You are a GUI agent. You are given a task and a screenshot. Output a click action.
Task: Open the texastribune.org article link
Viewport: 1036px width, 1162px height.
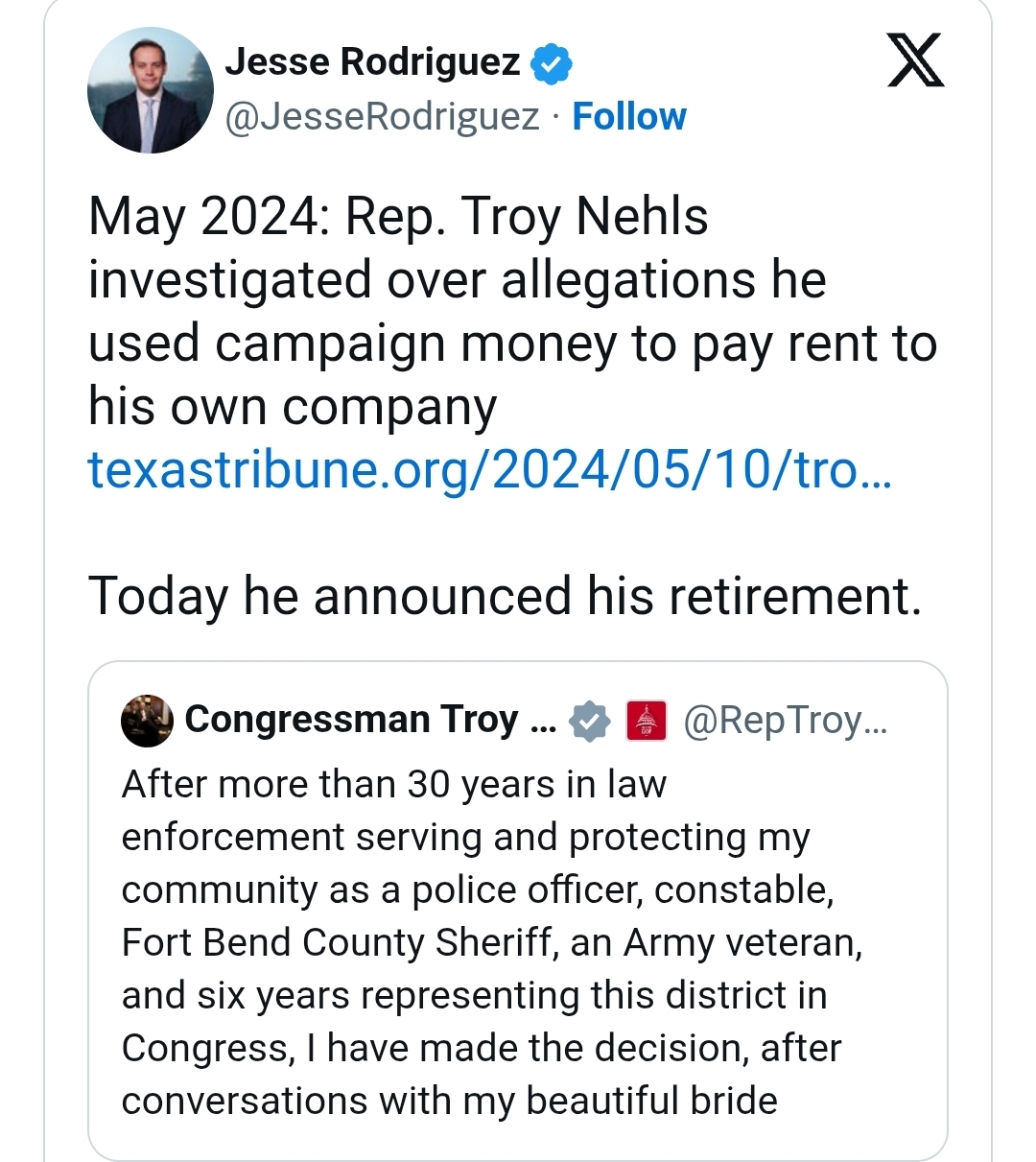(489, 470)
